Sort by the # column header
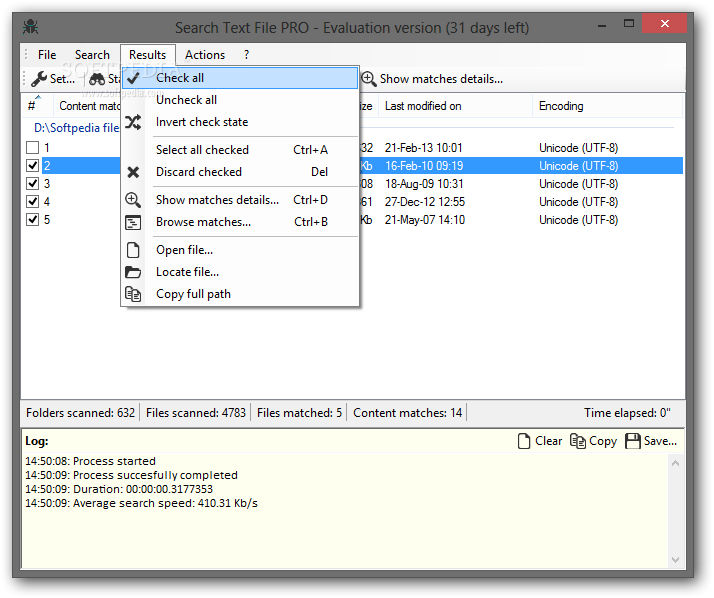 pyautogui.click(x=37, y=106)
